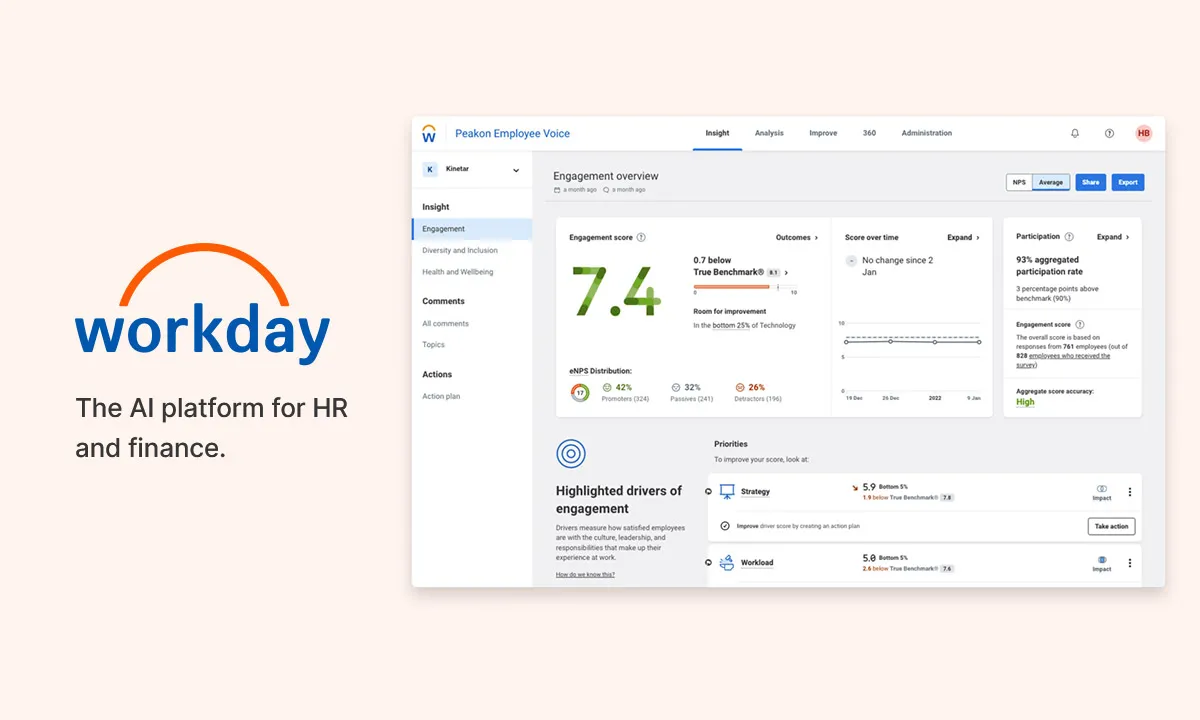Open the notifications bell icon
1200x720 pixels.
[1075, 133]
